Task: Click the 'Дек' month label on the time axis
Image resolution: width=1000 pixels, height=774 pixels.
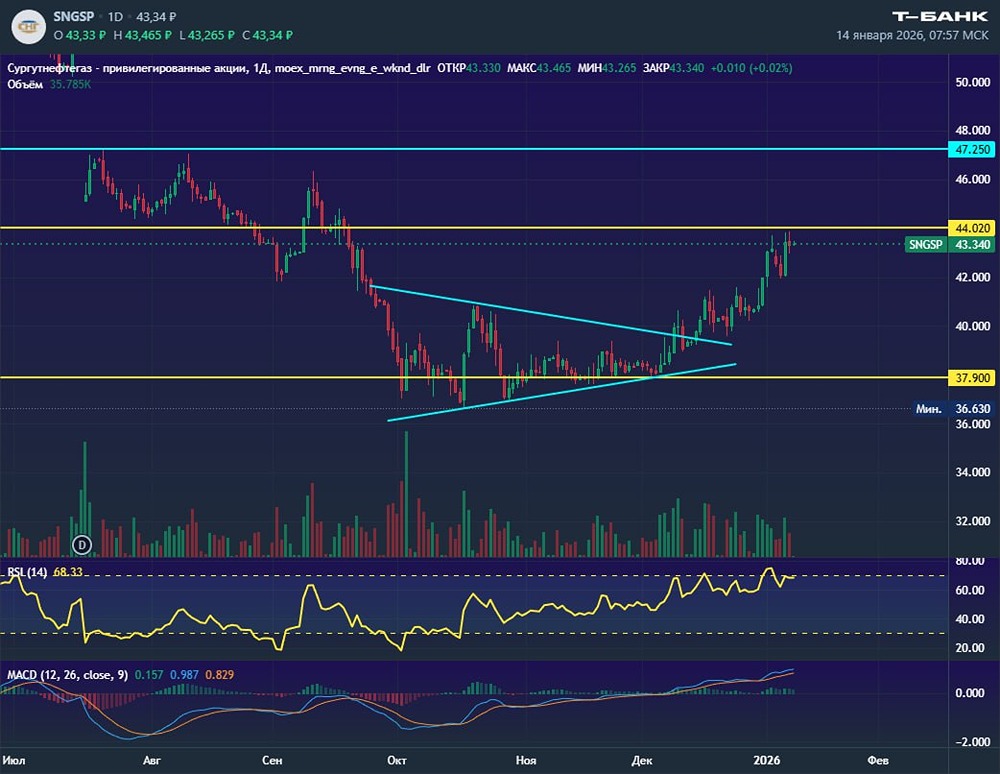Action: 642,760
